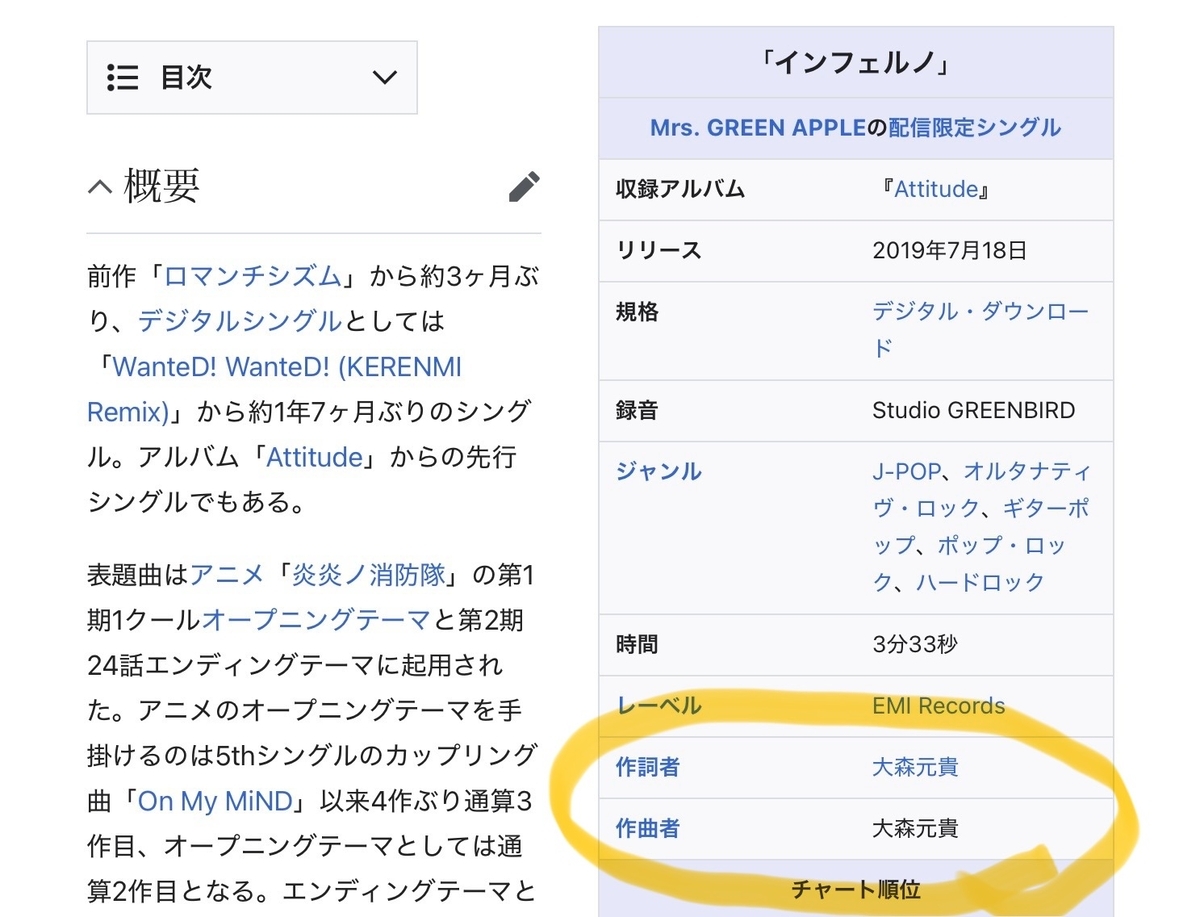
Task: Click the 作詞者 infobox label link
Action: (647, 768)
